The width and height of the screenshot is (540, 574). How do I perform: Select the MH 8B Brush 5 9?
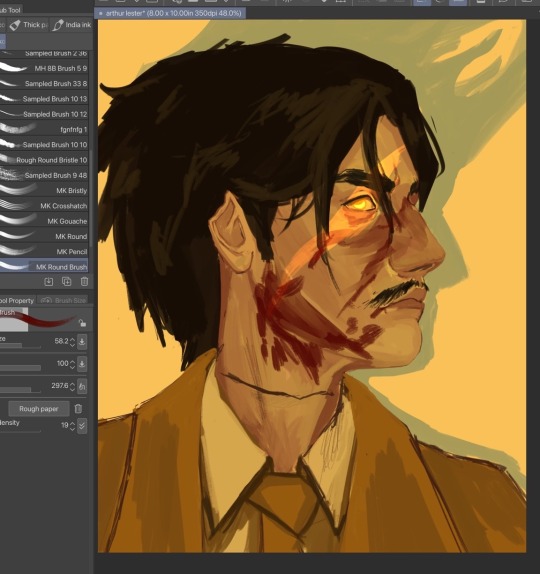pyautogui.click(x=44, y=68)
